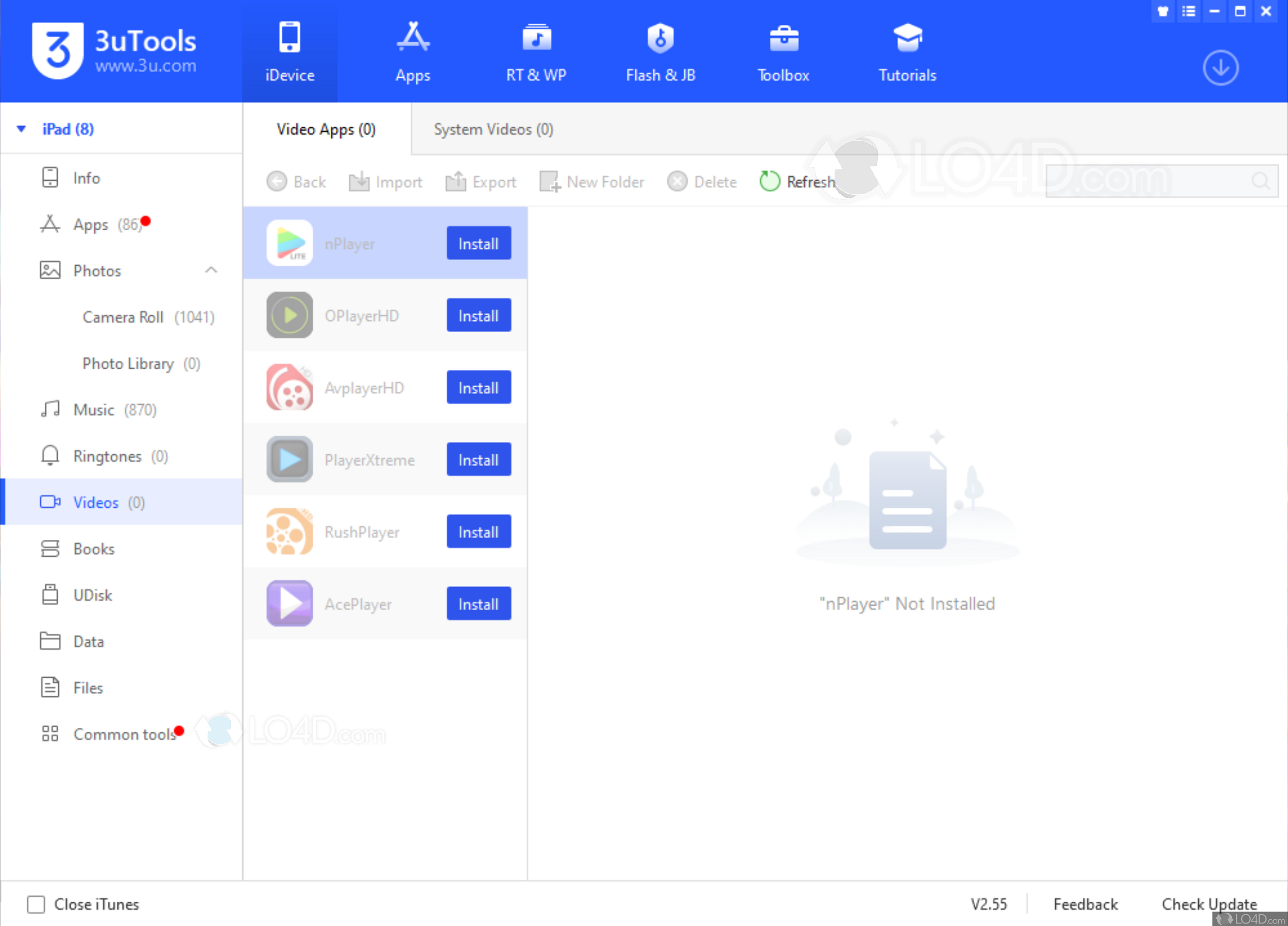Click the Export toolbar button
Screen dimensions: 1288x926
[481, 182]
